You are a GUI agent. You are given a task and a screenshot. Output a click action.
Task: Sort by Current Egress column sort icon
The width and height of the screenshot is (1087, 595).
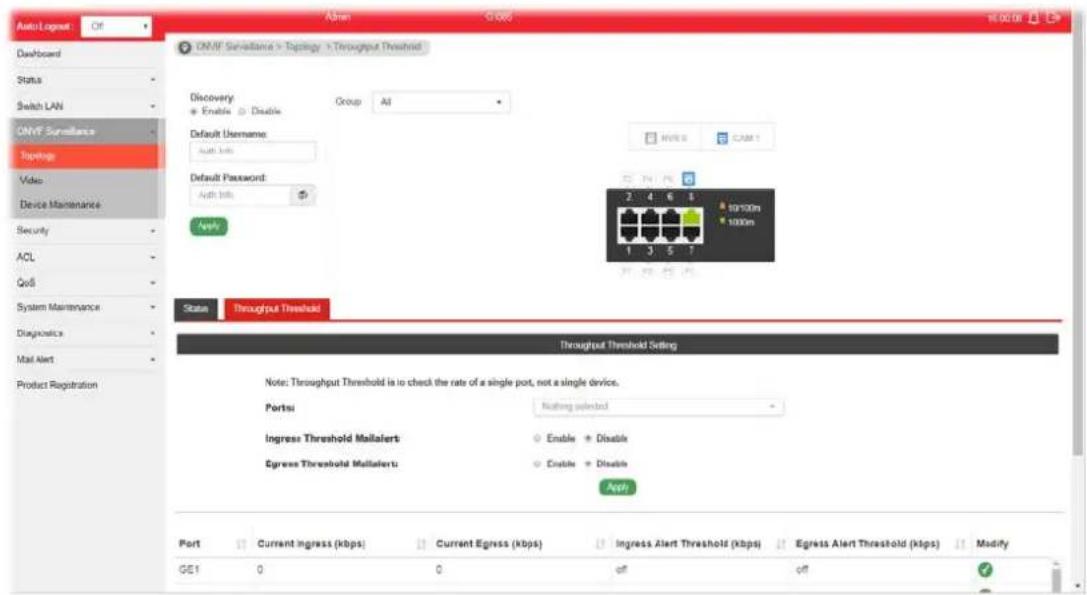pos(600,544)
